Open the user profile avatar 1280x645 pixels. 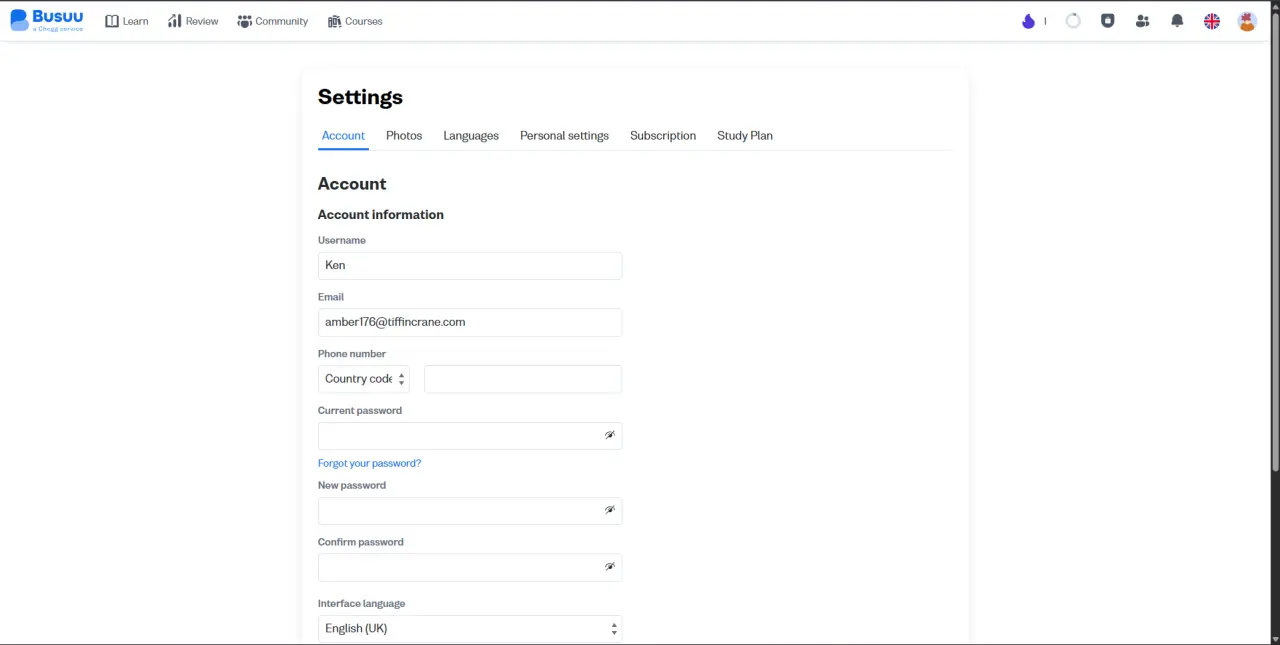pos(1247,21)
